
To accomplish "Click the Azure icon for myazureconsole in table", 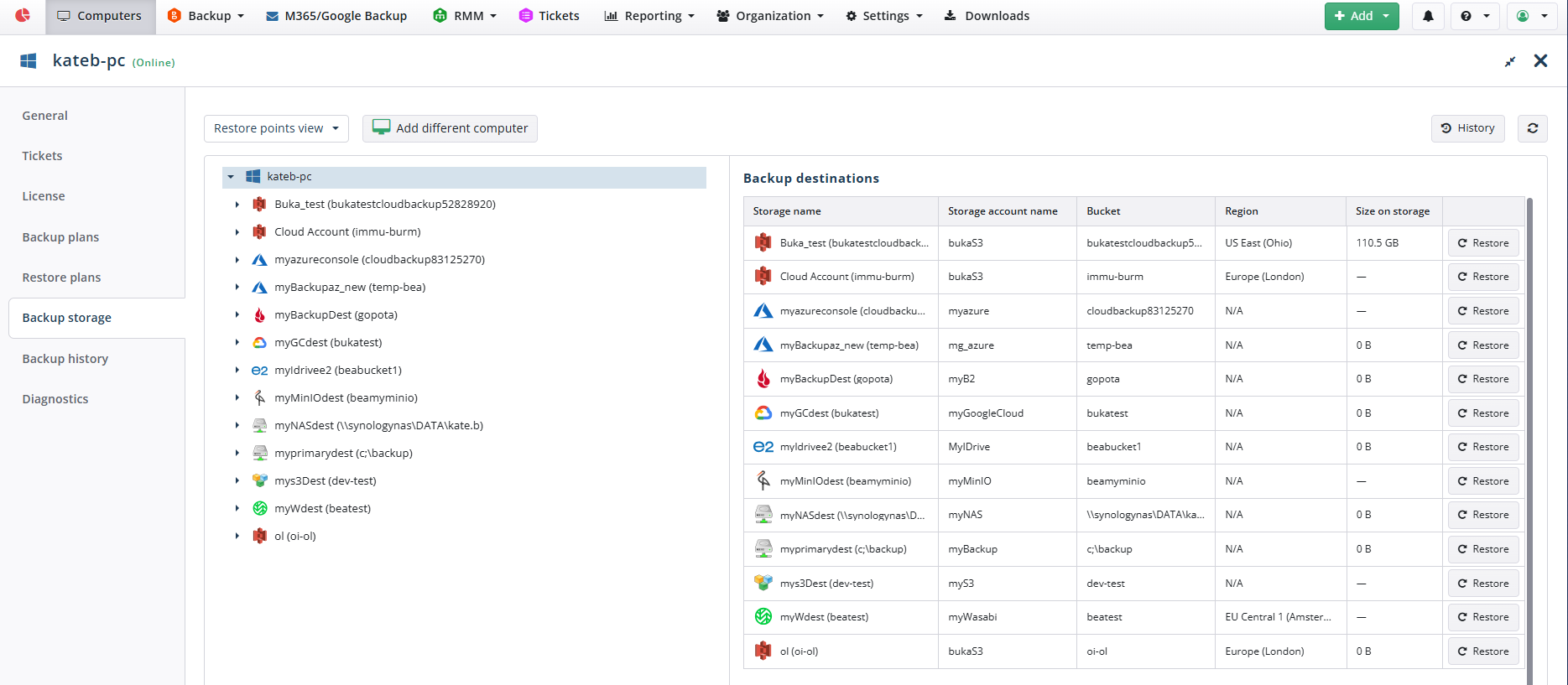I will 763,310.
